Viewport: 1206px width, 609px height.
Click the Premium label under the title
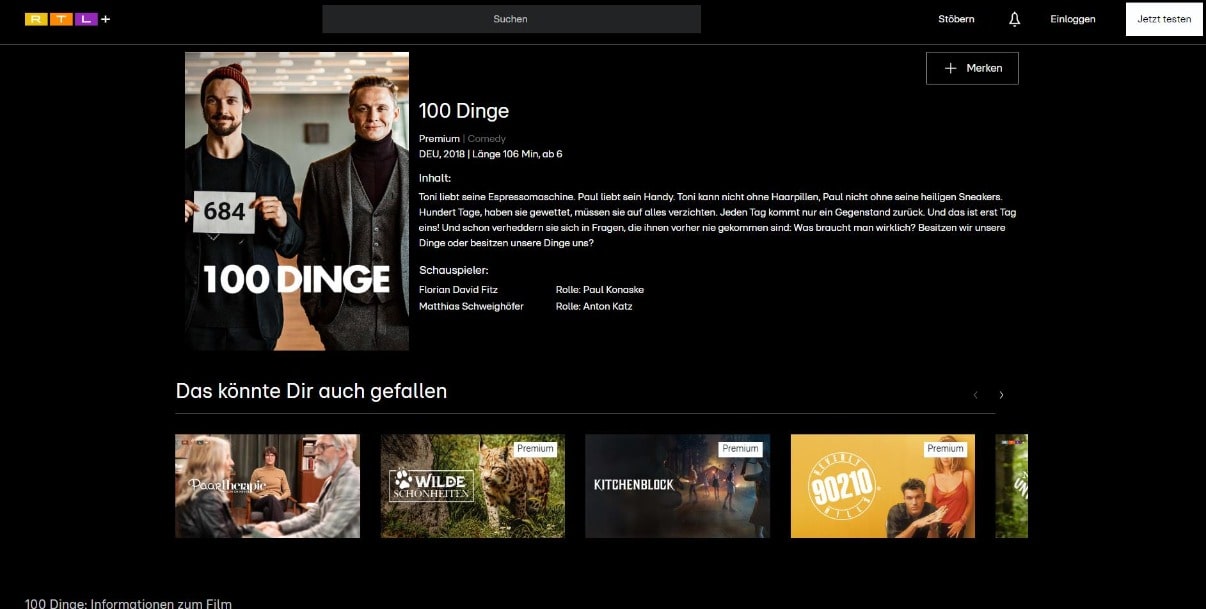point(439,139)
